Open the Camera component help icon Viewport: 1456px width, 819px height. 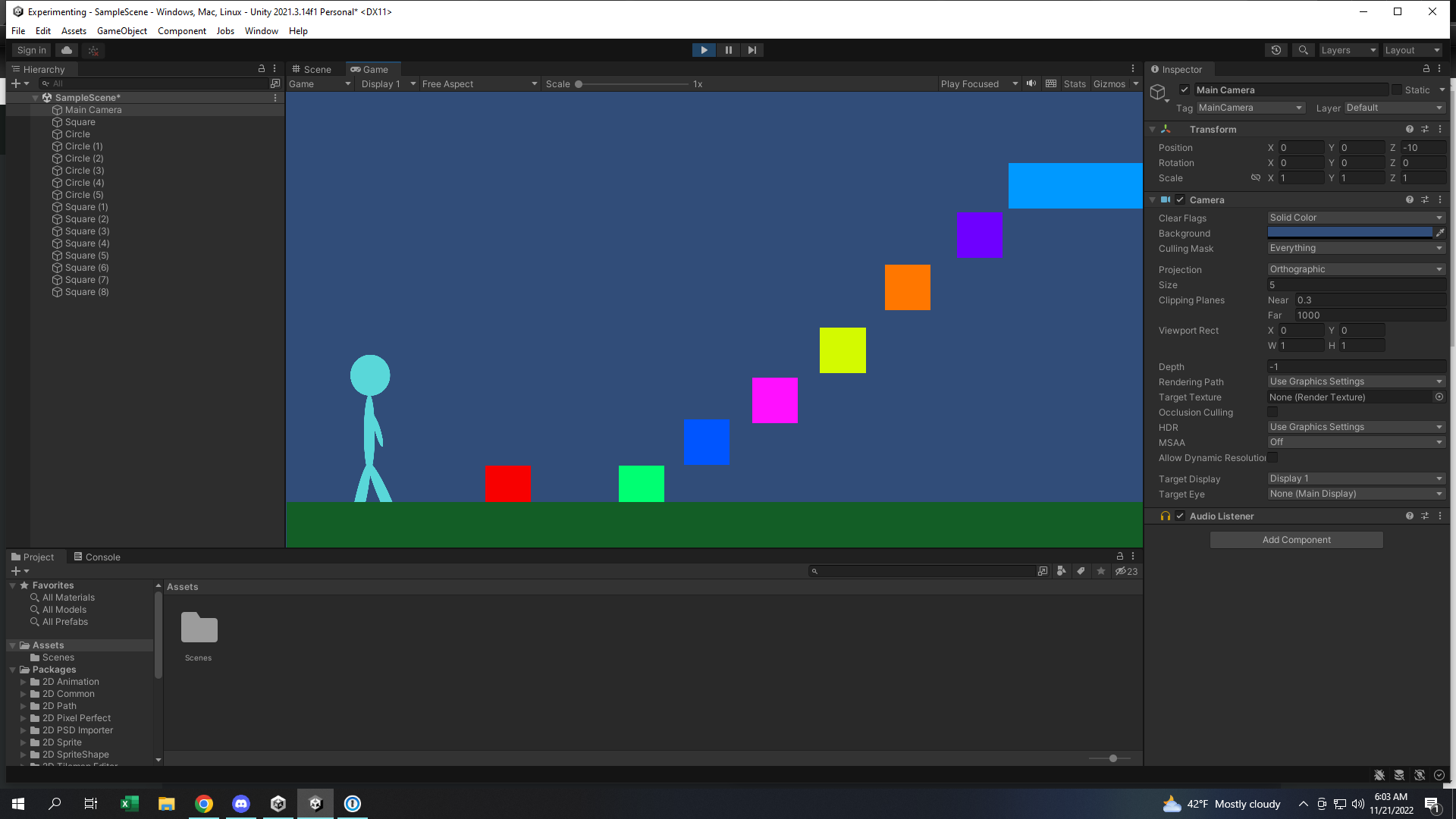[x=1409, y=199]
